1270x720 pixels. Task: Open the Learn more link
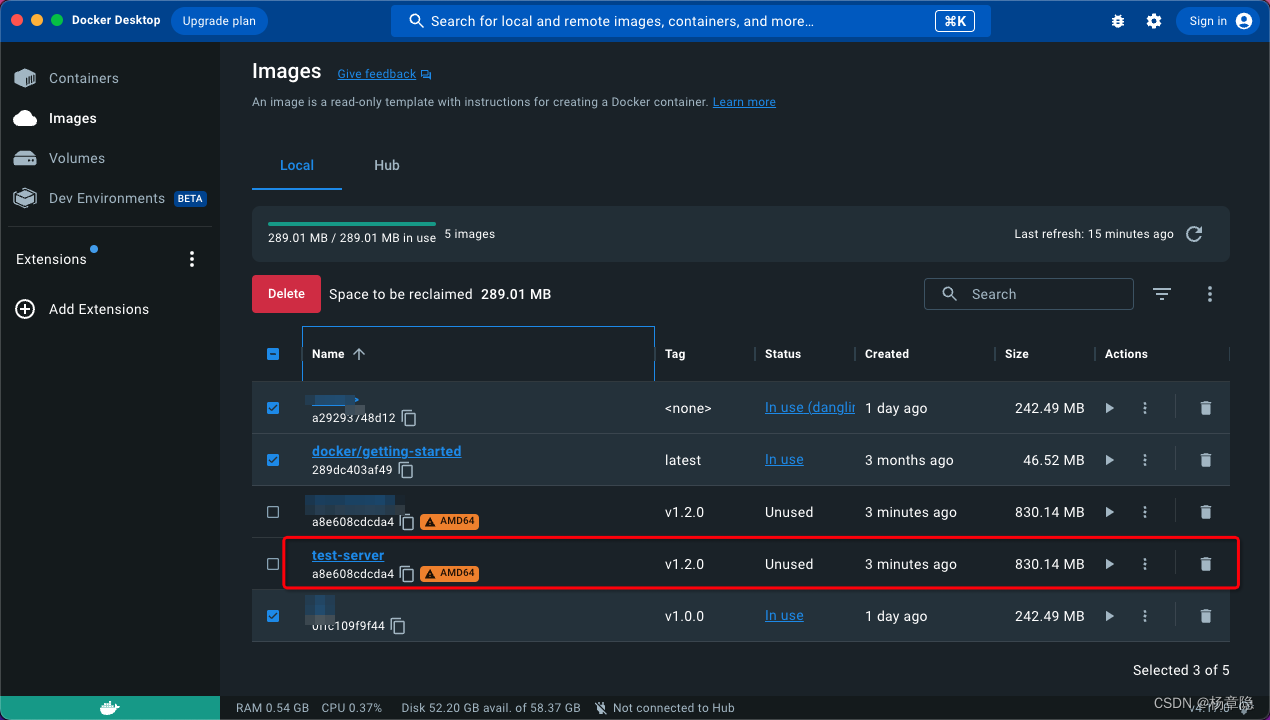tap(744, 102)
